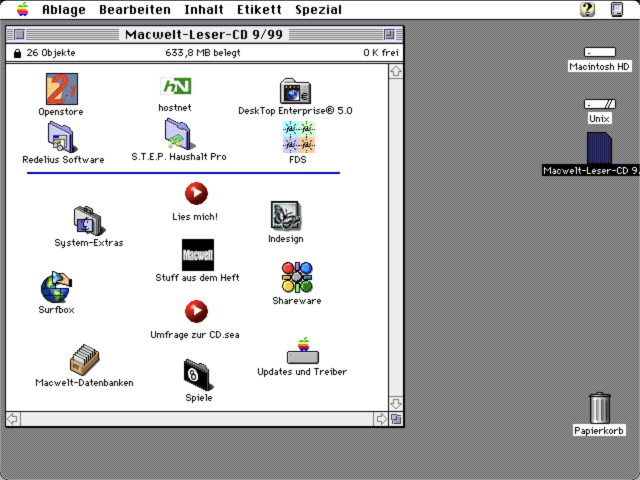Screen dimensions: 640x480
Task: Select the Redelius Software folder icon
Action: (61, 137)
